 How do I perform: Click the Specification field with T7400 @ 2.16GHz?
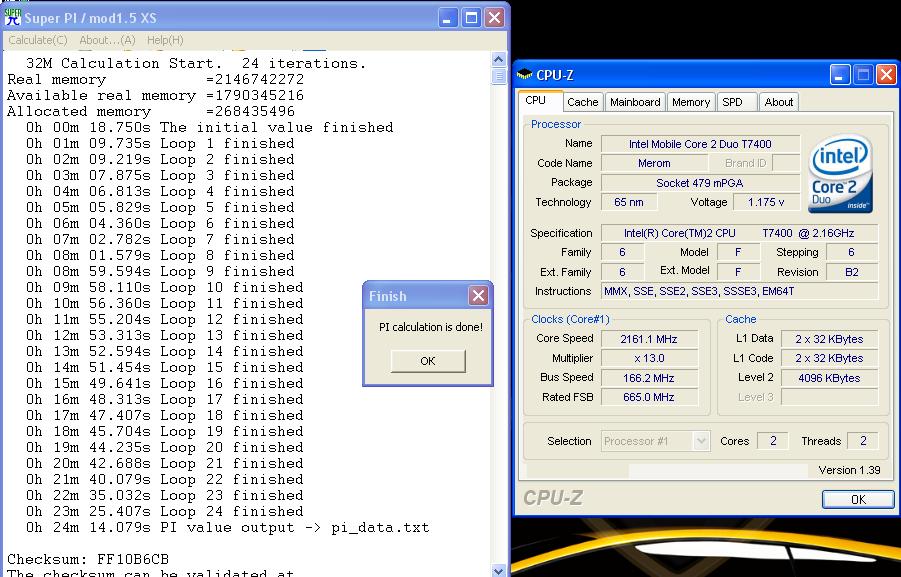740,233
